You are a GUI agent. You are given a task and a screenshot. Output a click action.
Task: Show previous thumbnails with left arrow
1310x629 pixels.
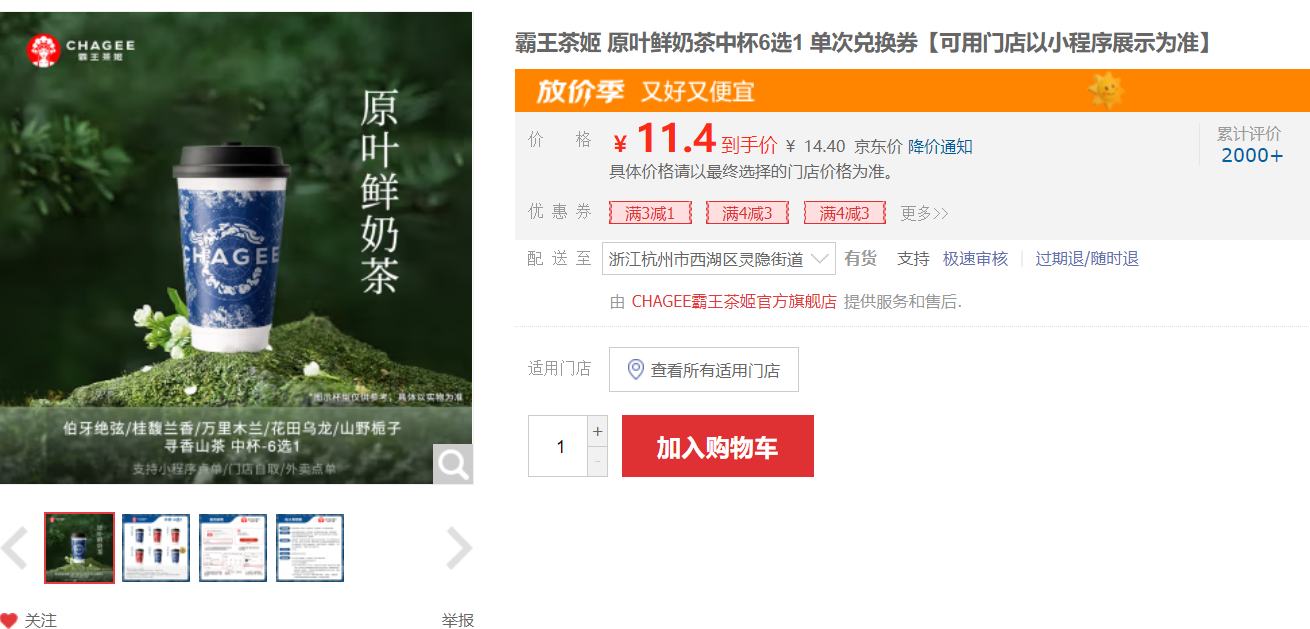click(x=14, y=548)
